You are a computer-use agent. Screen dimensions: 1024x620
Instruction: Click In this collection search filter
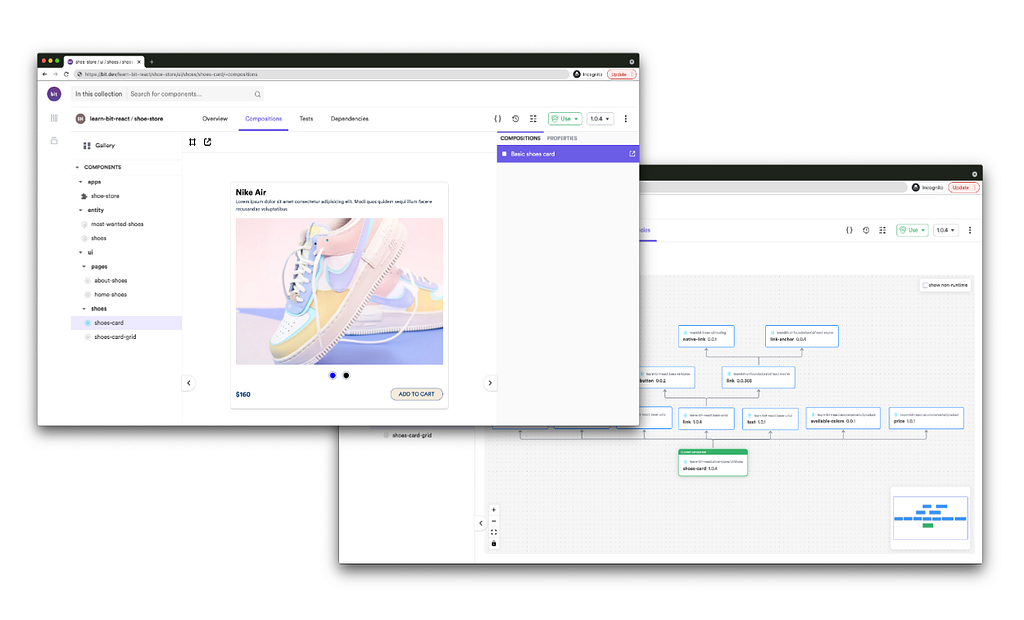[99, 94]
